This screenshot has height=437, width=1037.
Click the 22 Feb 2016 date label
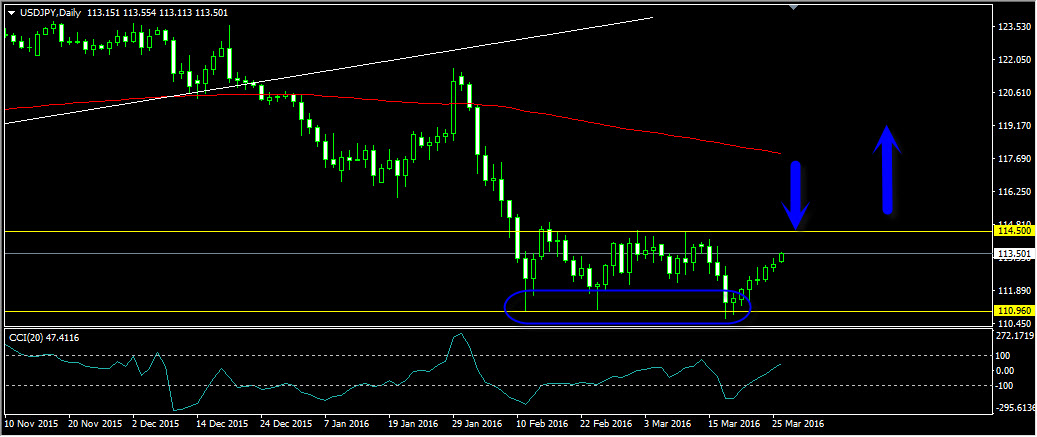click(x=605, y=422)
